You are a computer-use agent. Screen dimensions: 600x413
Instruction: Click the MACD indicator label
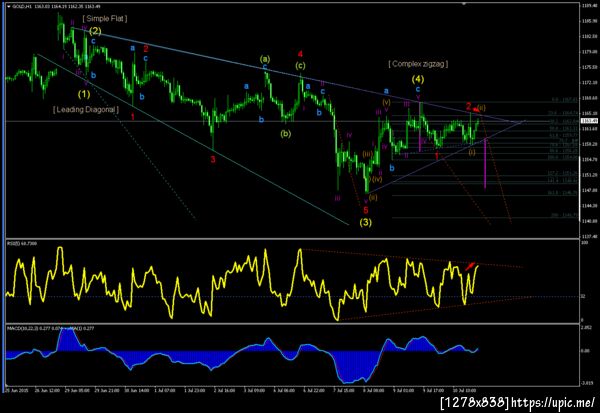[51, 328]
